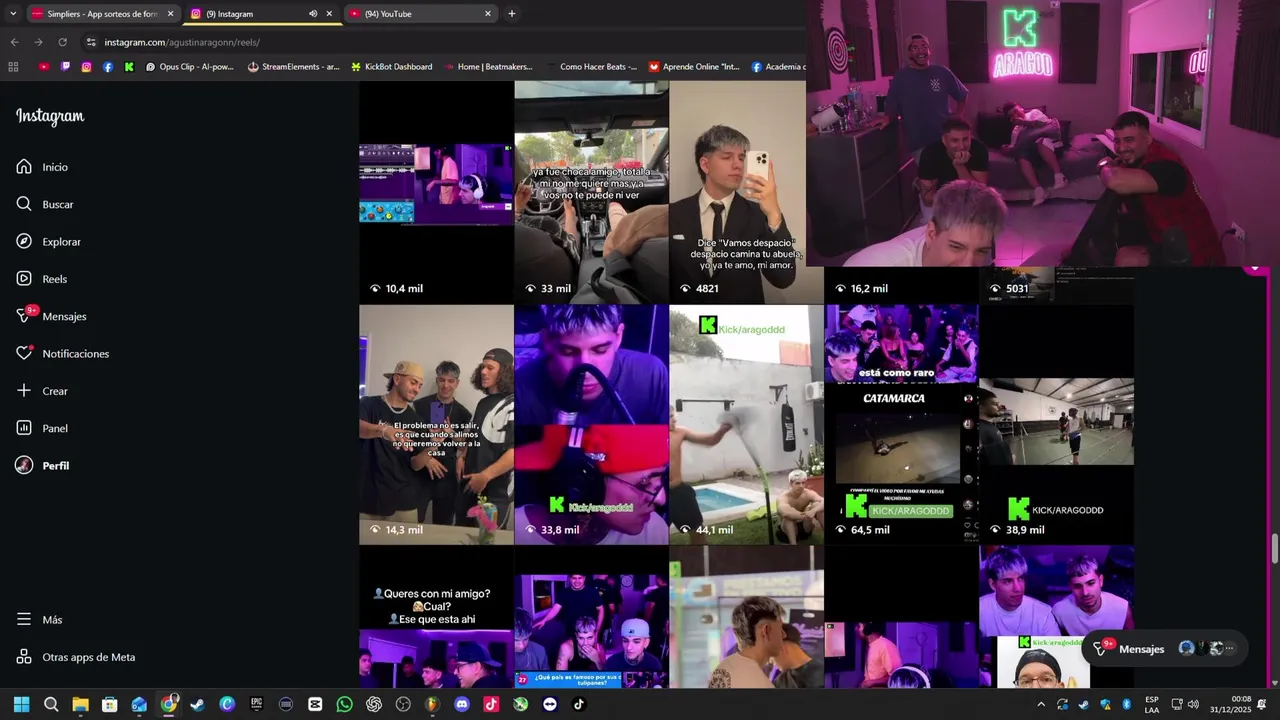The height and width of the screenshot is (720, 1280).
Task: Open the YouTube bookmark icon
Action: click(44, 67)
